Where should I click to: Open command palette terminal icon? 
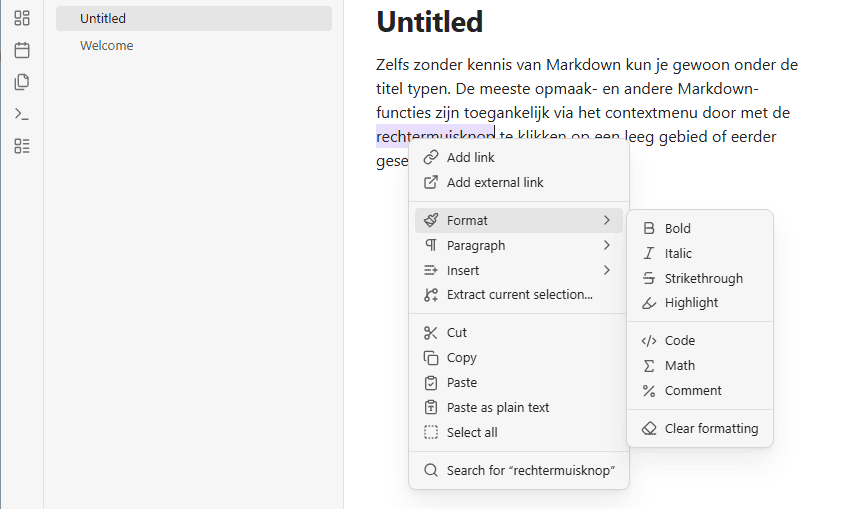tap(22, 114)
